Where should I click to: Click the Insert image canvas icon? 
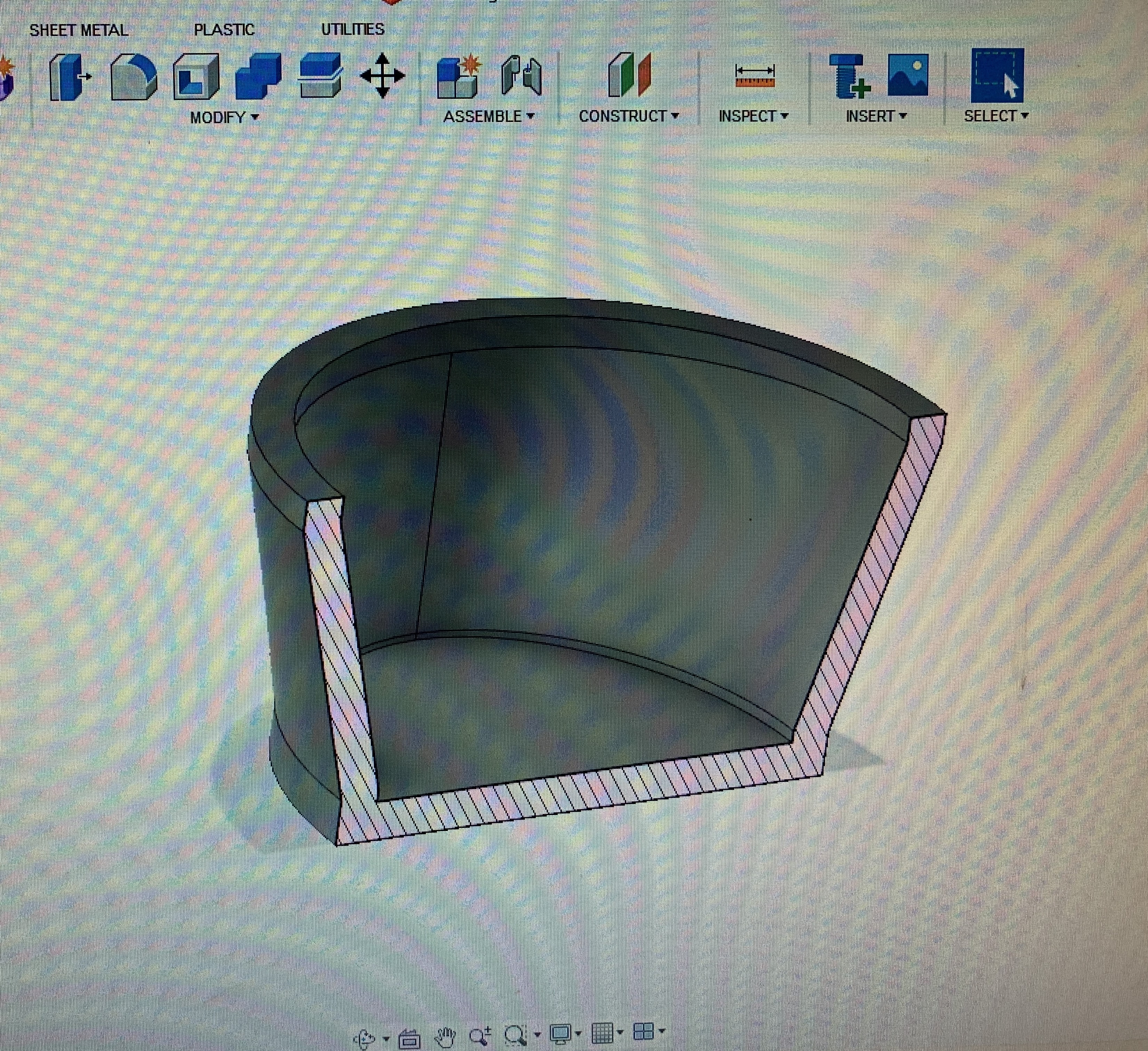point(908,75)
